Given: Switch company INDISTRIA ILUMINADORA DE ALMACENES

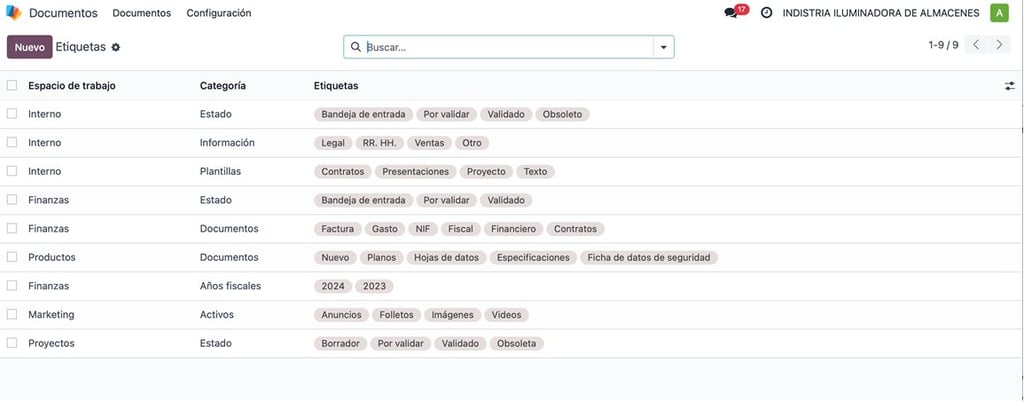Looking at the screenshot, I should 881,13.
